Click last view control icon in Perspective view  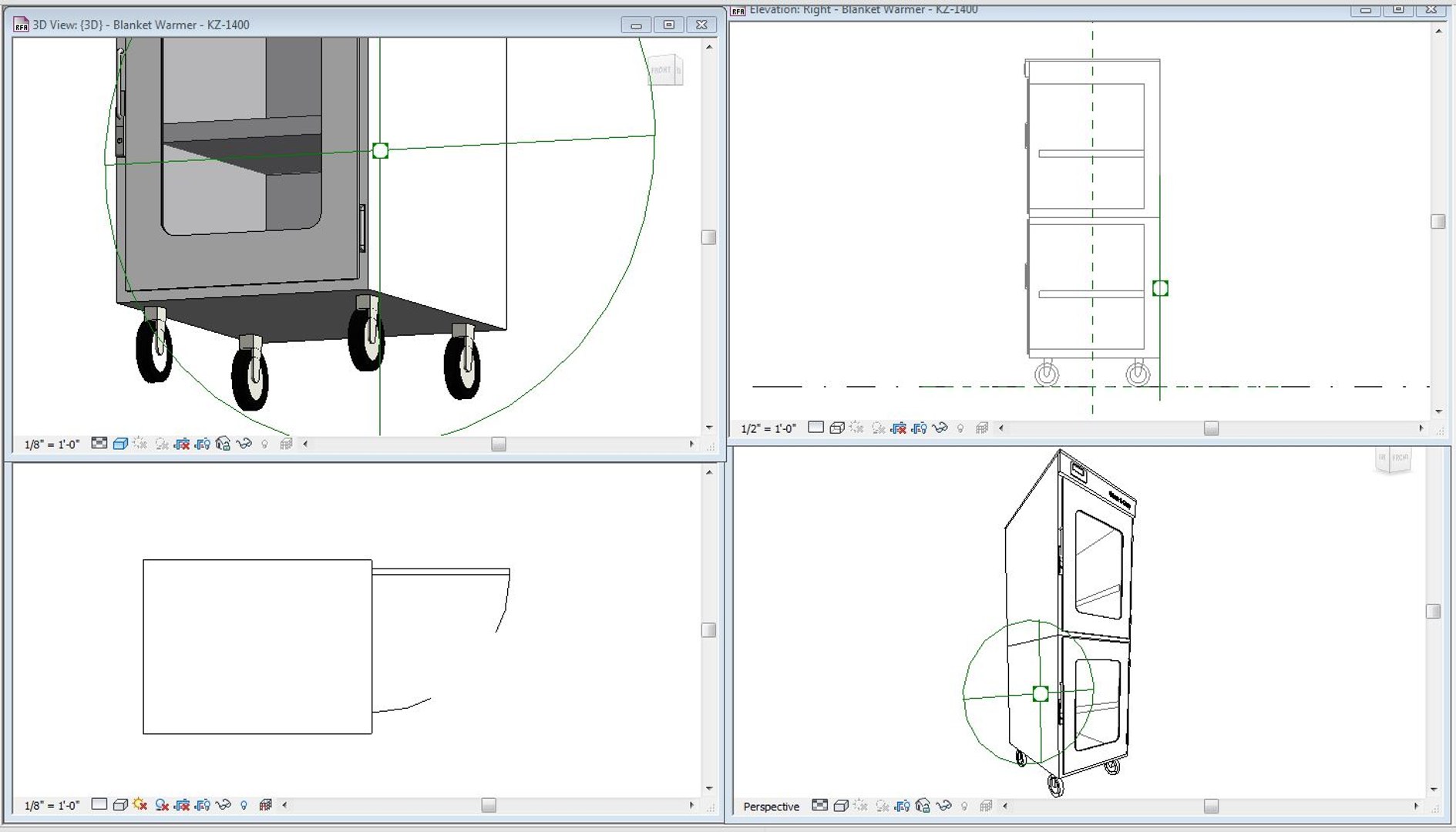tap(986, 806)
